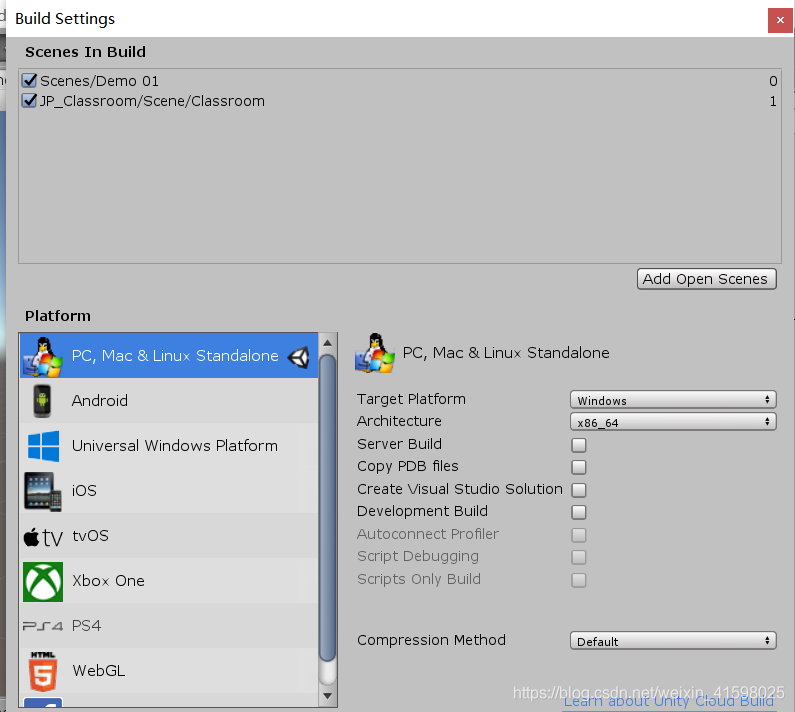Click the Development Build label
The image size is (795, 712).
422,511
